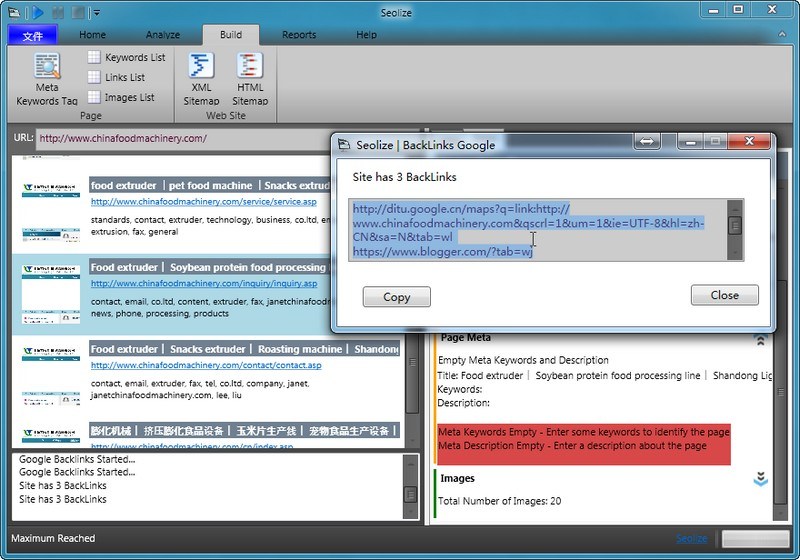The height and width of the screenshot is (560, 800).
Task: Click the BackLinks dialog title icon
Action: click(x=344, y=145)
